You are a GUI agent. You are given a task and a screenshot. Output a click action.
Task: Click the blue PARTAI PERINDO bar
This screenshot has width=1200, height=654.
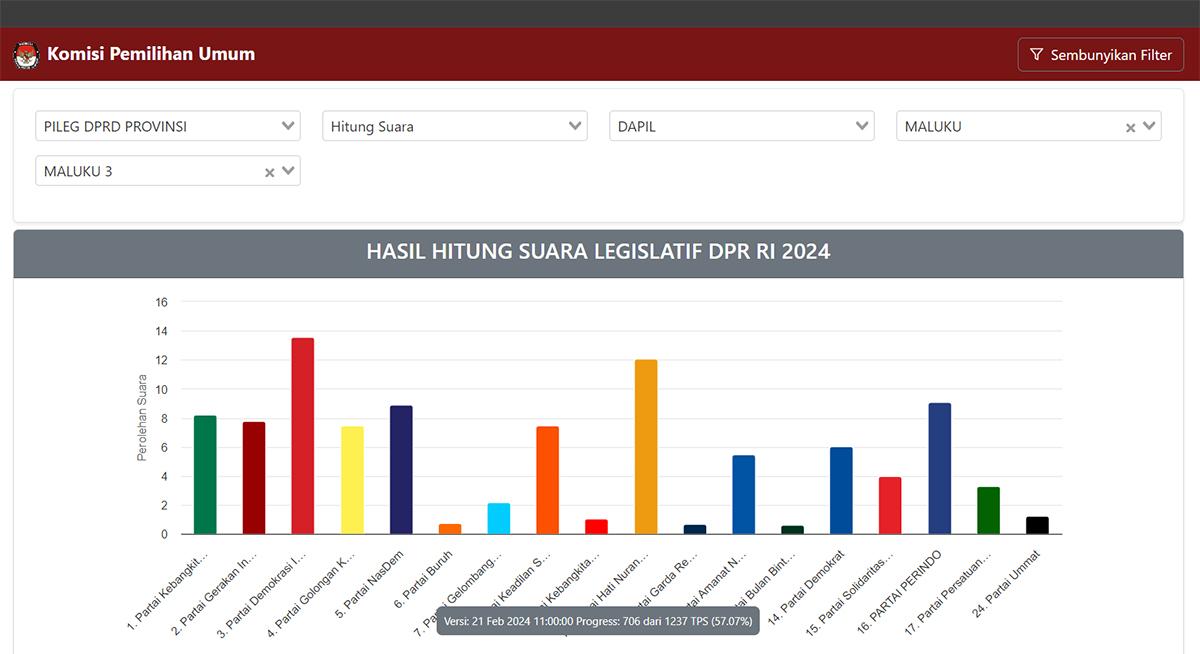click(x=940, y=469)
